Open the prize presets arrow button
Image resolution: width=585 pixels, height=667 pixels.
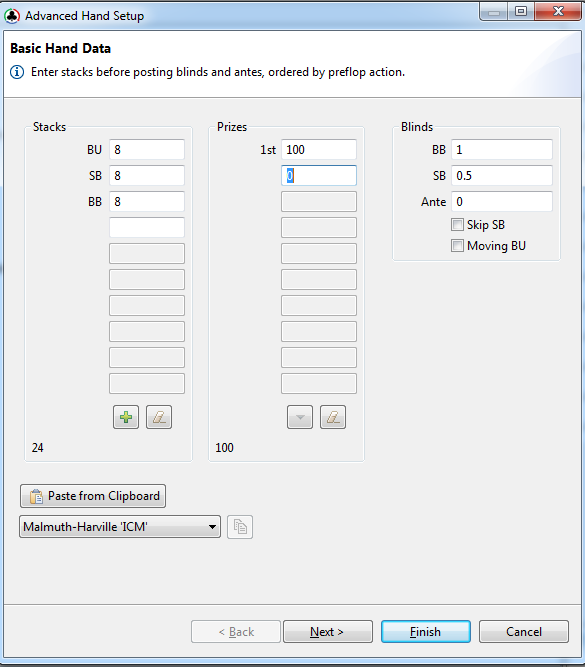pyautogui.click(x=300, y=417)
